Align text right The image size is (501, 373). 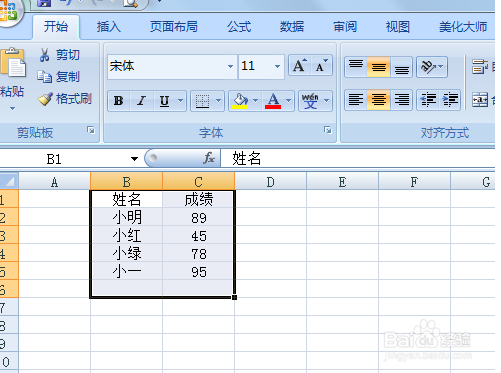[402, 99]
